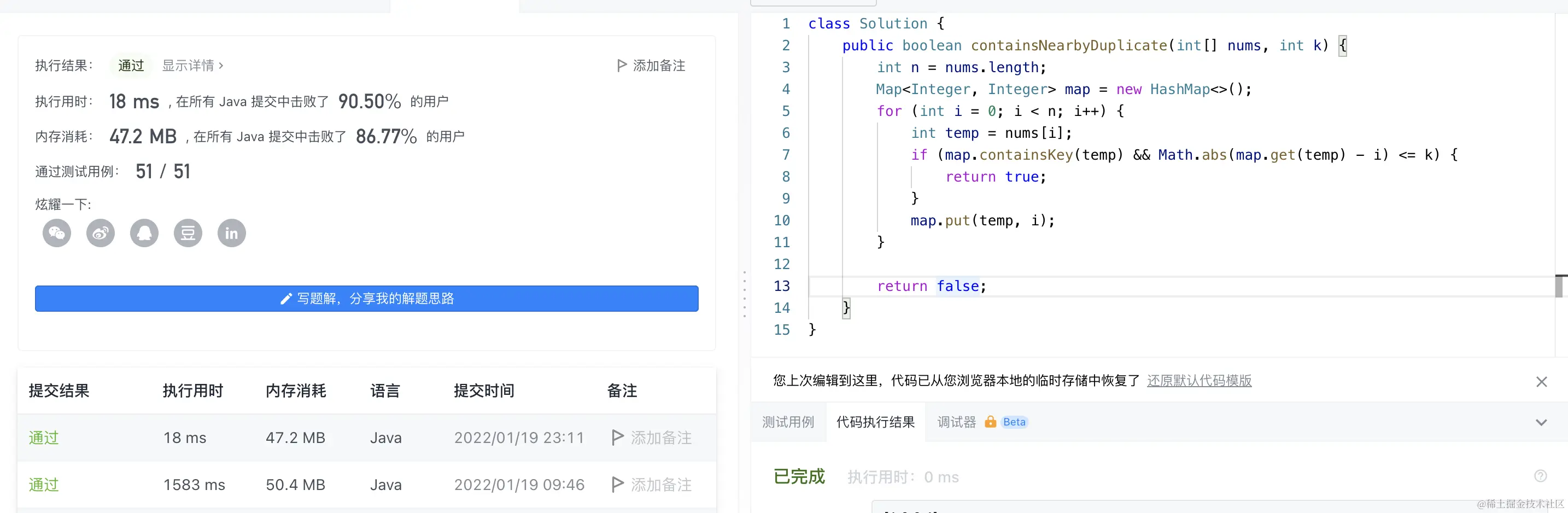Open help question mark icon near 执行用时
The height and width of the screenshot is (513, 1568).
1540,476
